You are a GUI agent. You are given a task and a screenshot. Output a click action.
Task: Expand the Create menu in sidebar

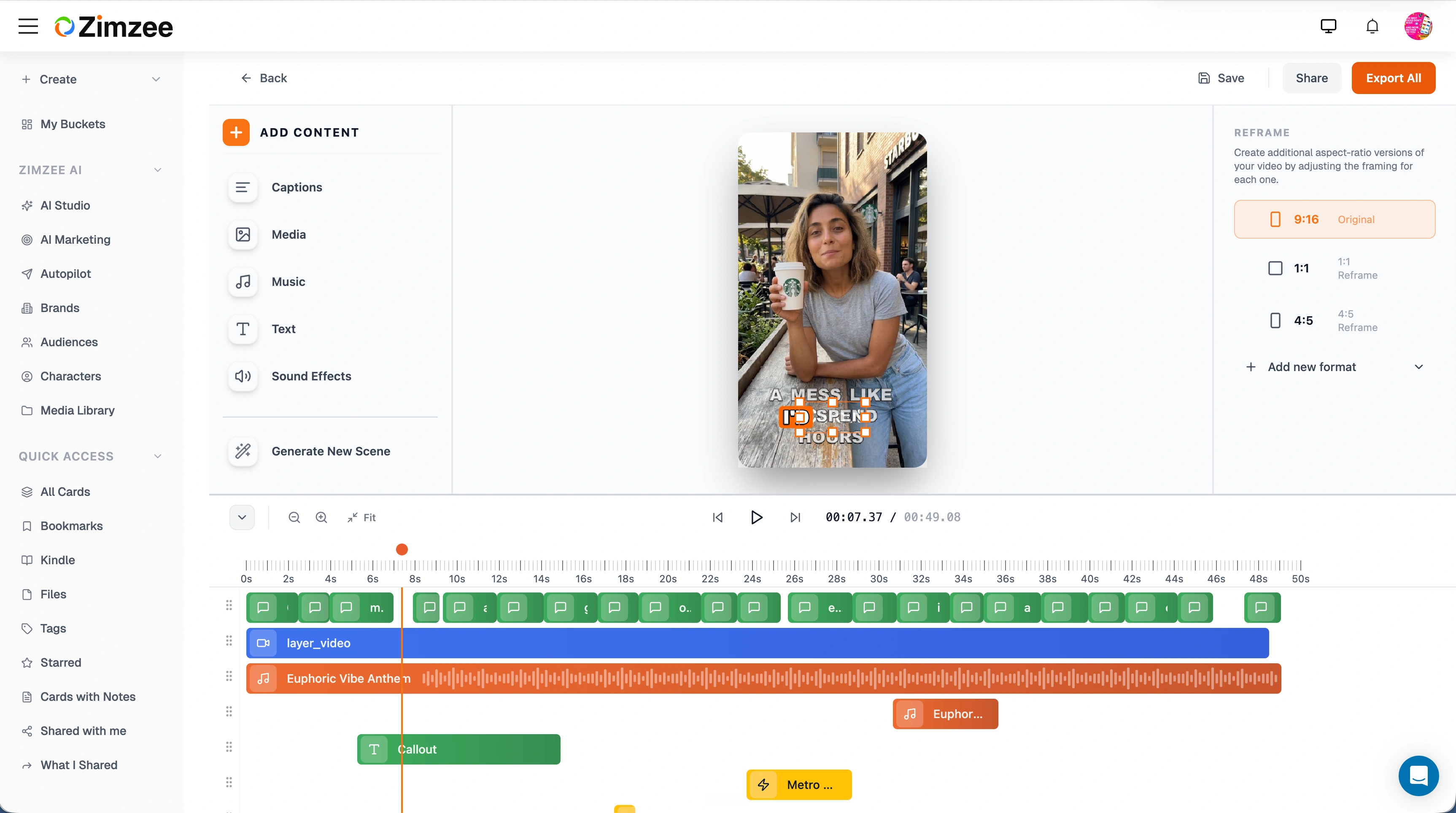91,79
